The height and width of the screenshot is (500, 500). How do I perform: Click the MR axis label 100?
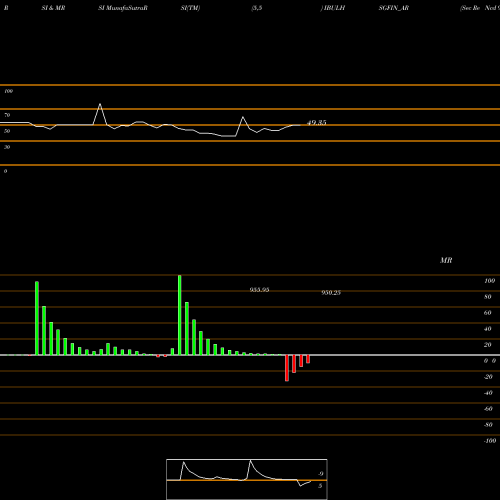click(489, 281)
